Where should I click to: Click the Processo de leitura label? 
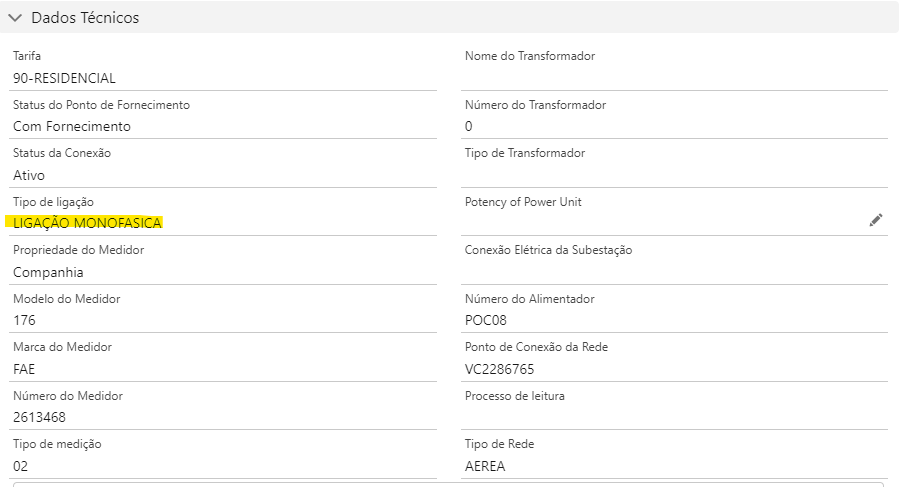coord(515,396)
